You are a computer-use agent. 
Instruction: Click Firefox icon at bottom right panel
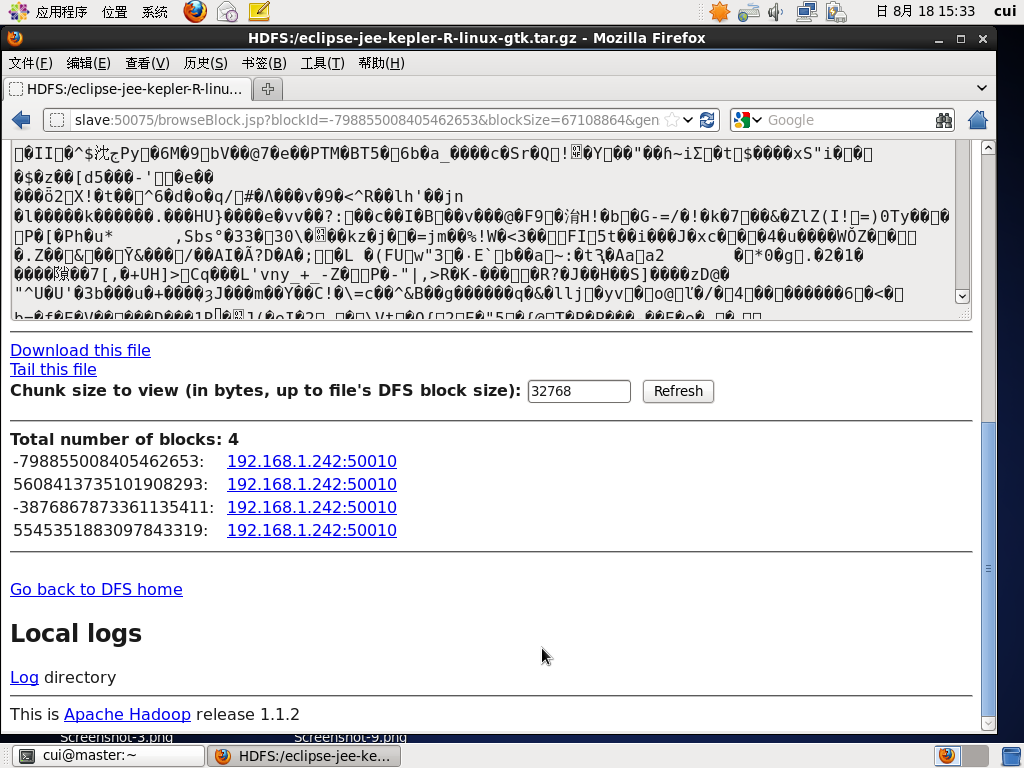point(947,756)
